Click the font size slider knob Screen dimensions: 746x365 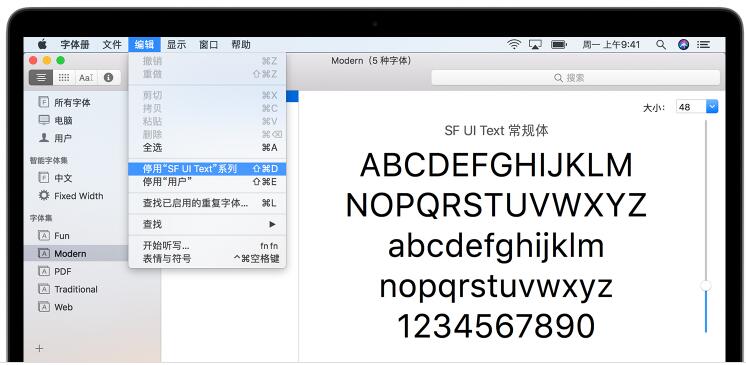point(706,286)
